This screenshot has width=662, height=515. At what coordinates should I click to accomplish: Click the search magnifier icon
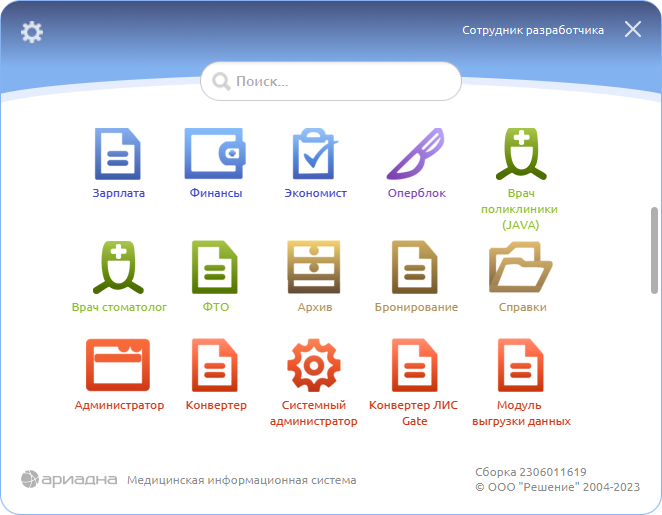tap(221, 81)
